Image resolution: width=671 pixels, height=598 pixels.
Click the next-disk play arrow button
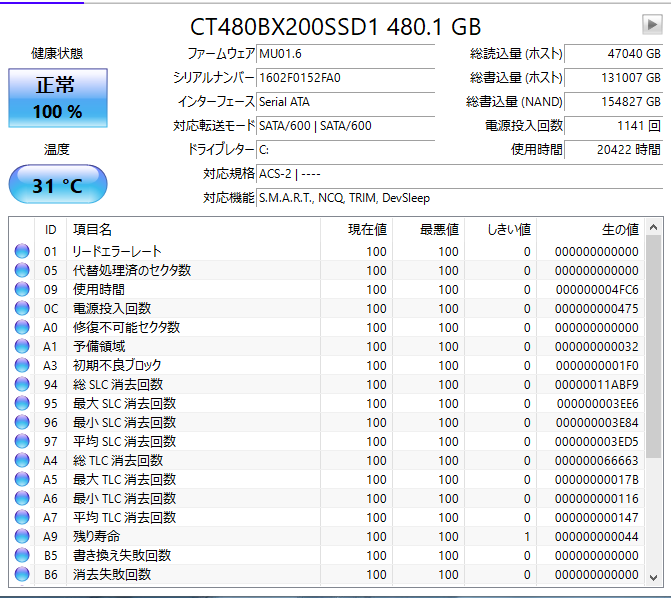[x=652, y=24]
